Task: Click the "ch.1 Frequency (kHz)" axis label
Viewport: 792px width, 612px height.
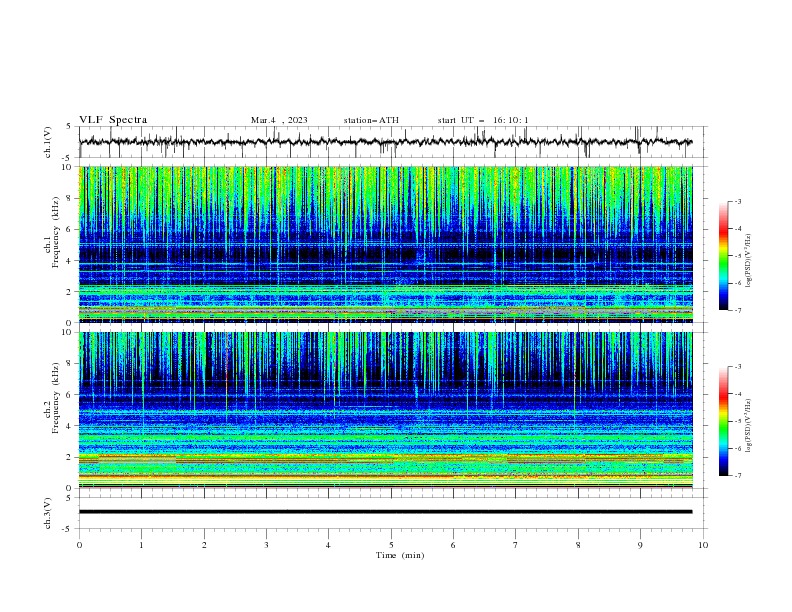Action: click(52, 233)
